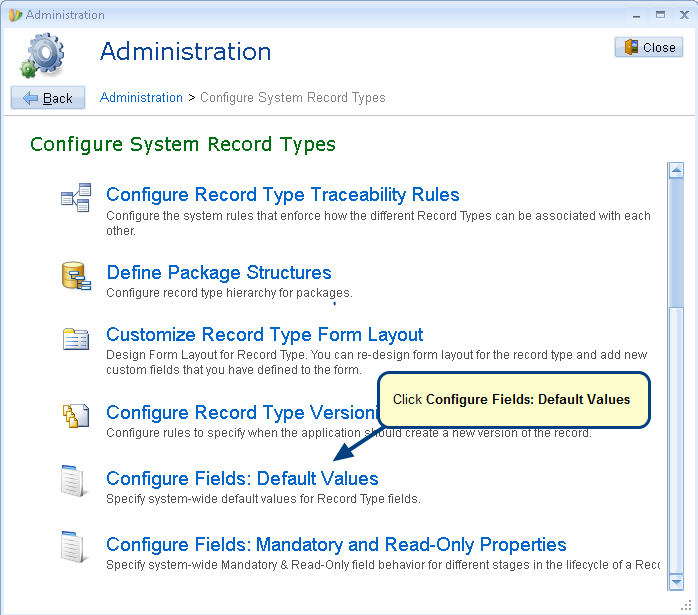Click green 'Configure System Record Types' heading
The width and height of the screenshot is (698, 615).
click(183, 145)
